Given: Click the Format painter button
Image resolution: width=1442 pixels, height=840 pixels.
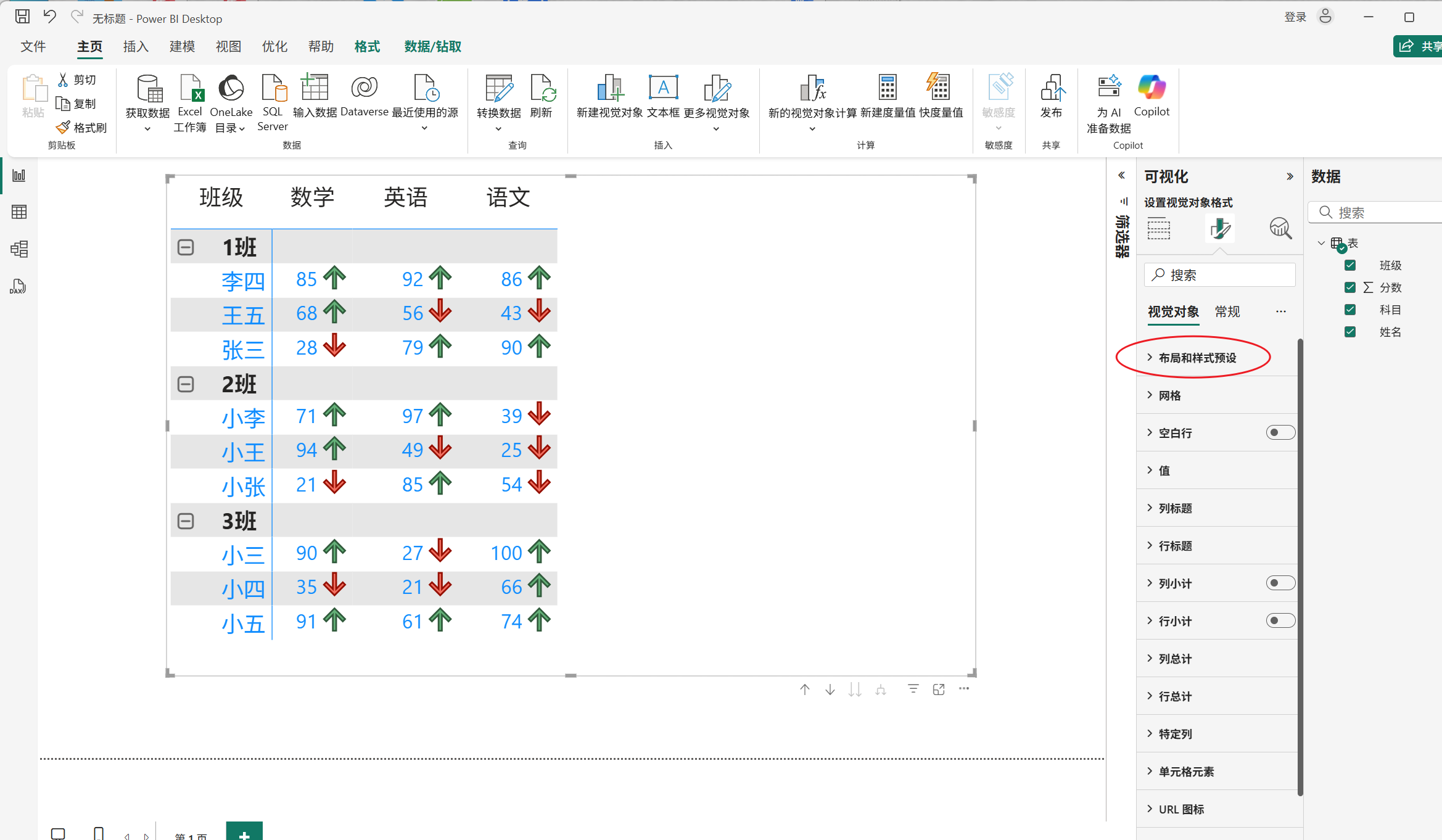Looking at the screenshot, I should coord(81,128).
